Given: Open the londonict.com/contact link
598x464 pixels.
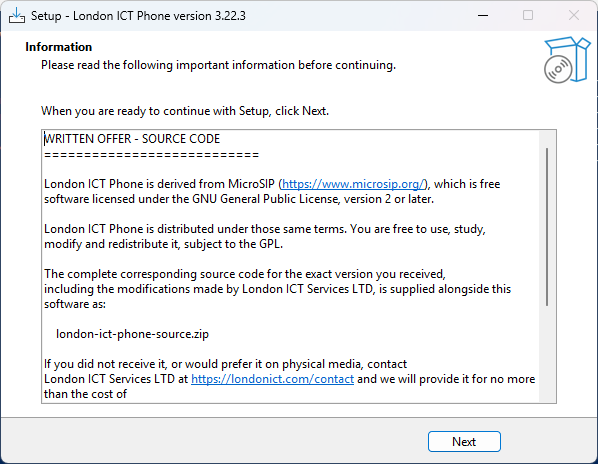Looking at the screenshot, I should tap(272, 379).
